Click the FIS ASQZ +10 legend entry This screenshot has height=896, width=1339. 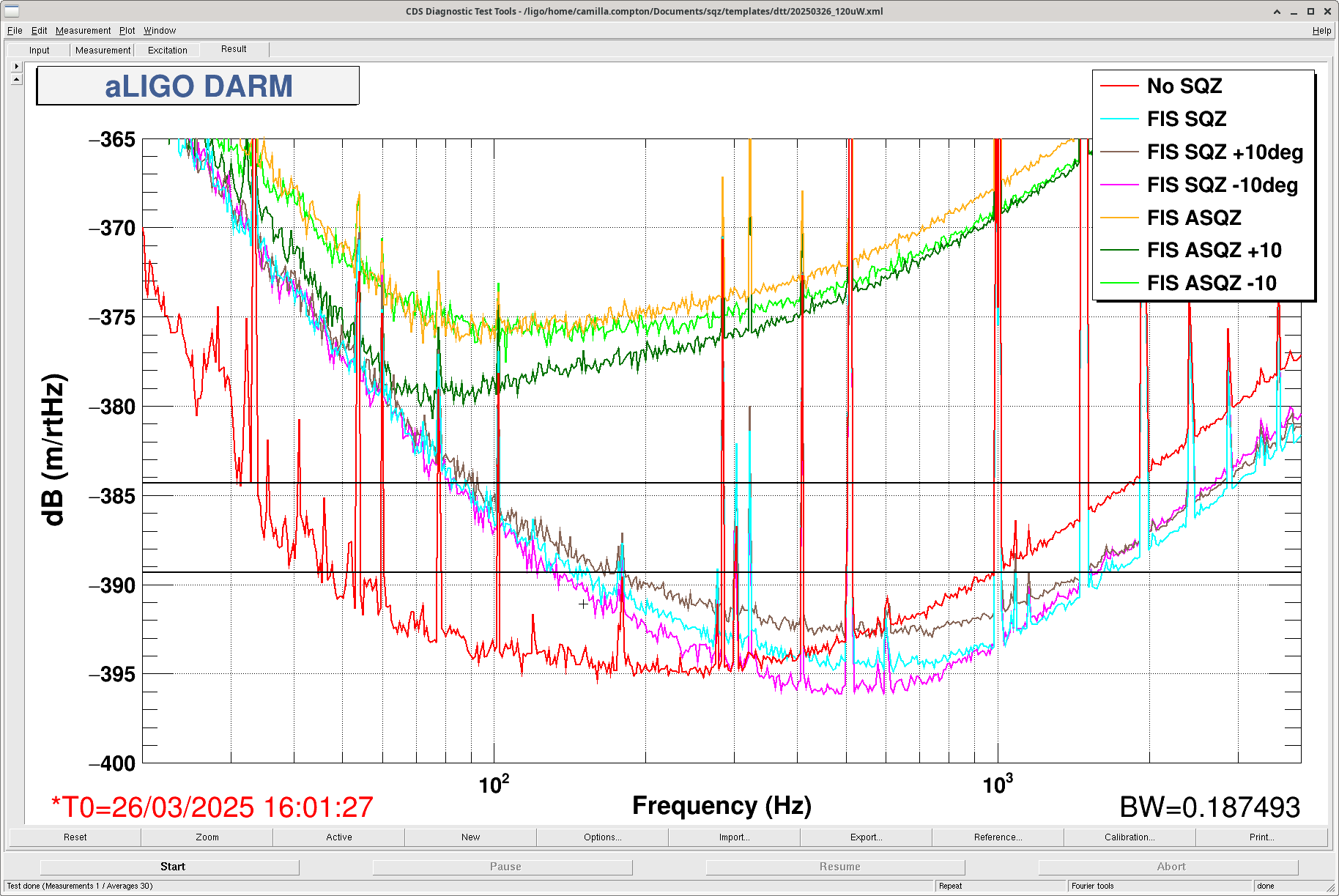1214,250
